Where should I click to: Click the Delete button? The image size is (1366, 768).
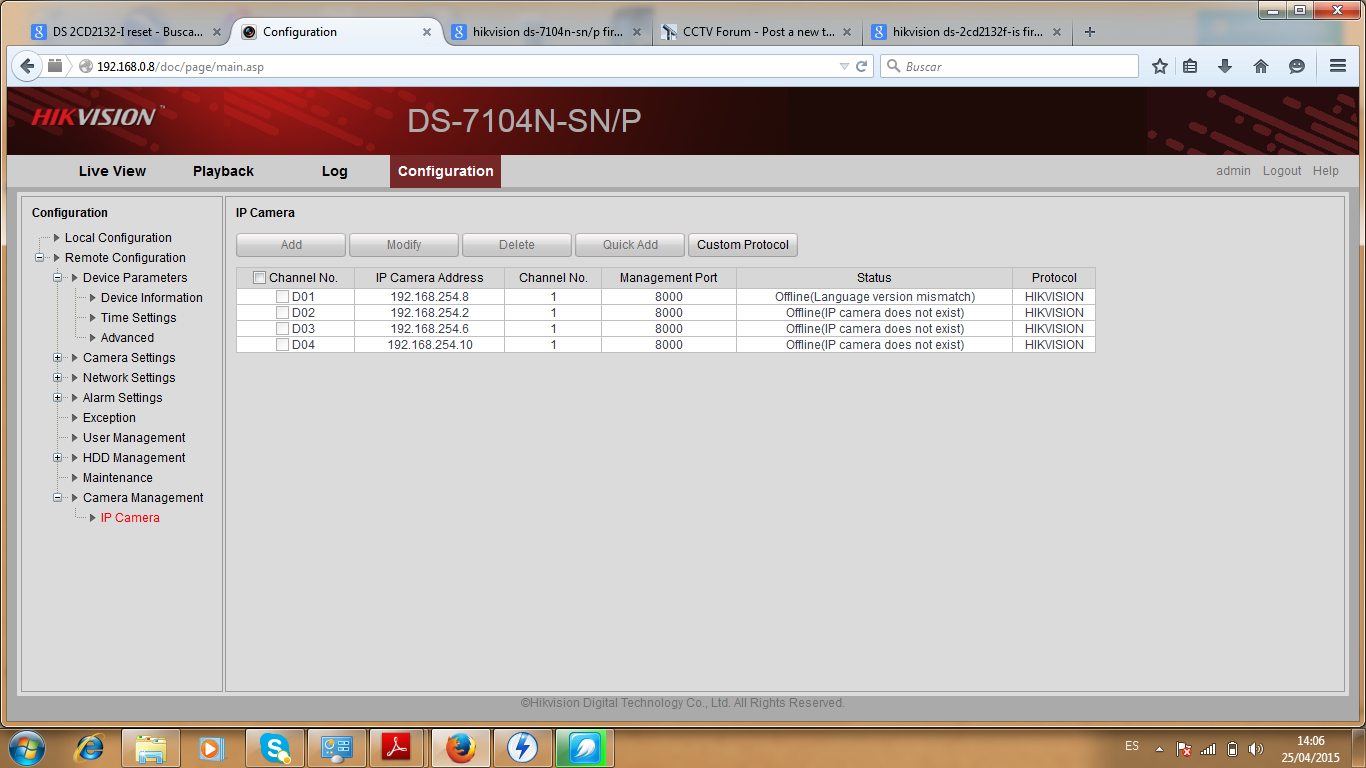[517, 245]
